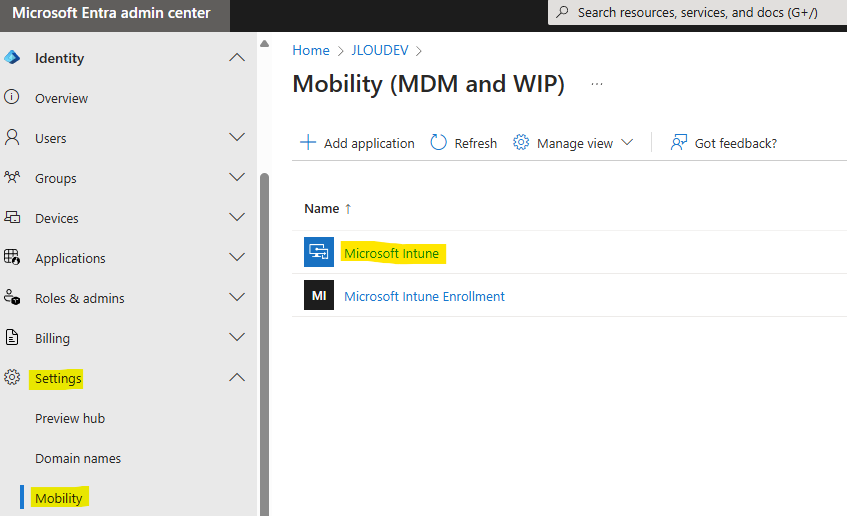
Task: Click the Groups people icon
Action: click(x=12, y=177)
